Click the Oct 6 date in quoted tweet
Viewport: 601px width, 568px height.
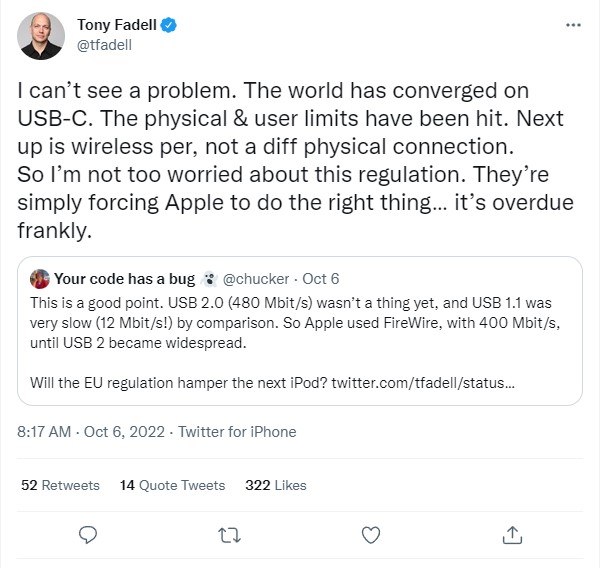(x=321, y=279)
